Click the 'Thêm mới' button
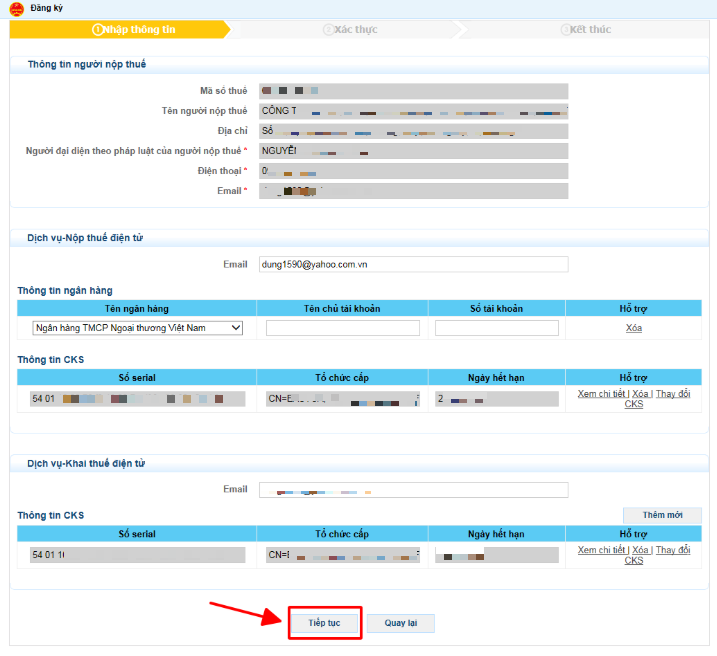Image resolution: width=717 pixels, height=656 pixels. (x=662, y=515)
